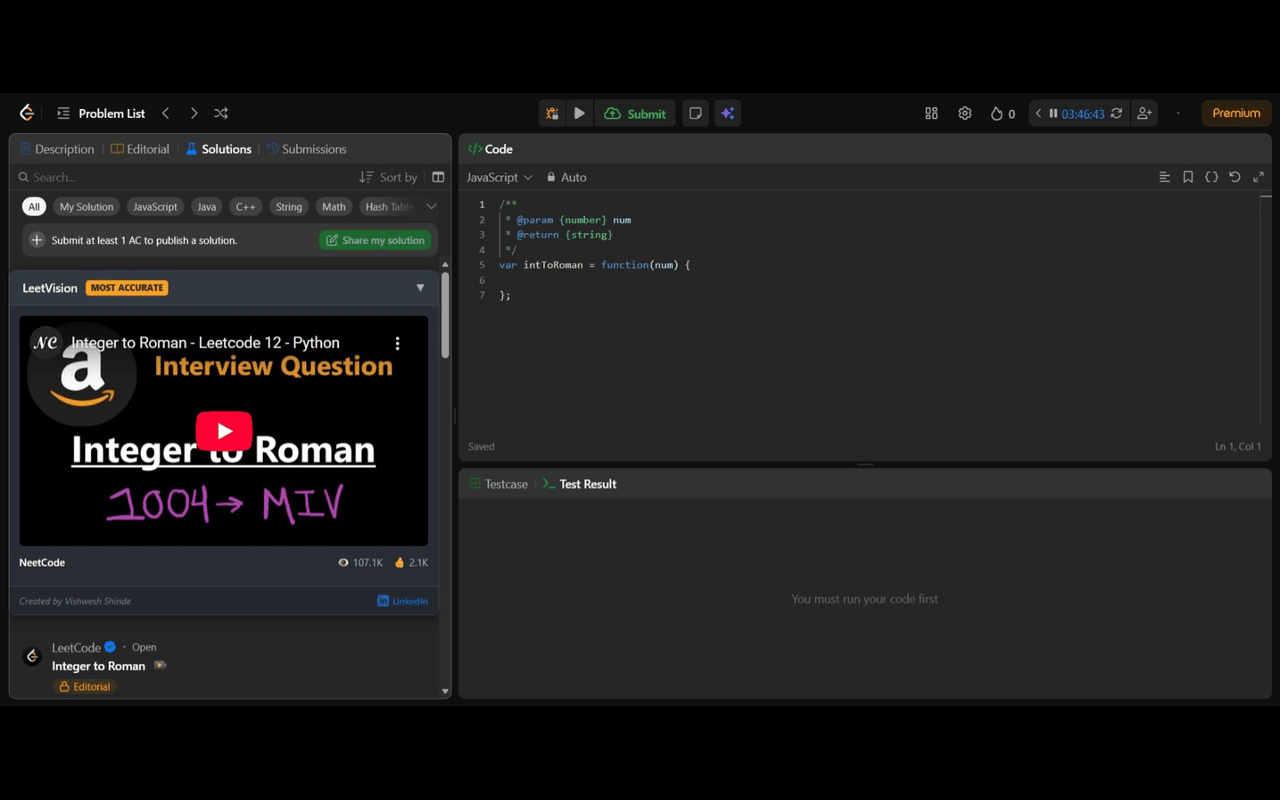This screenshot has width=1280, height=800.
Task: Reset code to default with undo icon
Action: click(1235, 177)
